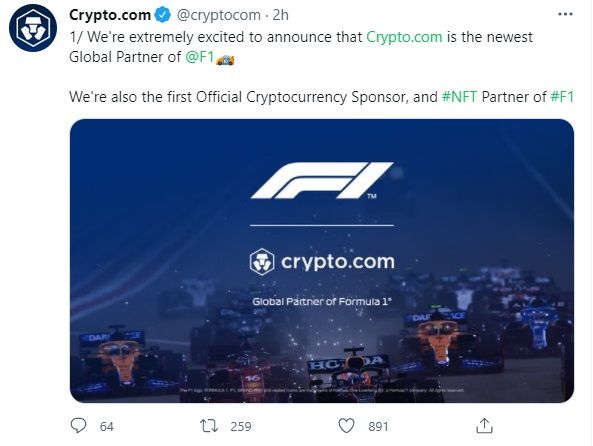
Task: Open the F1 partnership image
Action: pyautogui.click(x=322, y=261)
